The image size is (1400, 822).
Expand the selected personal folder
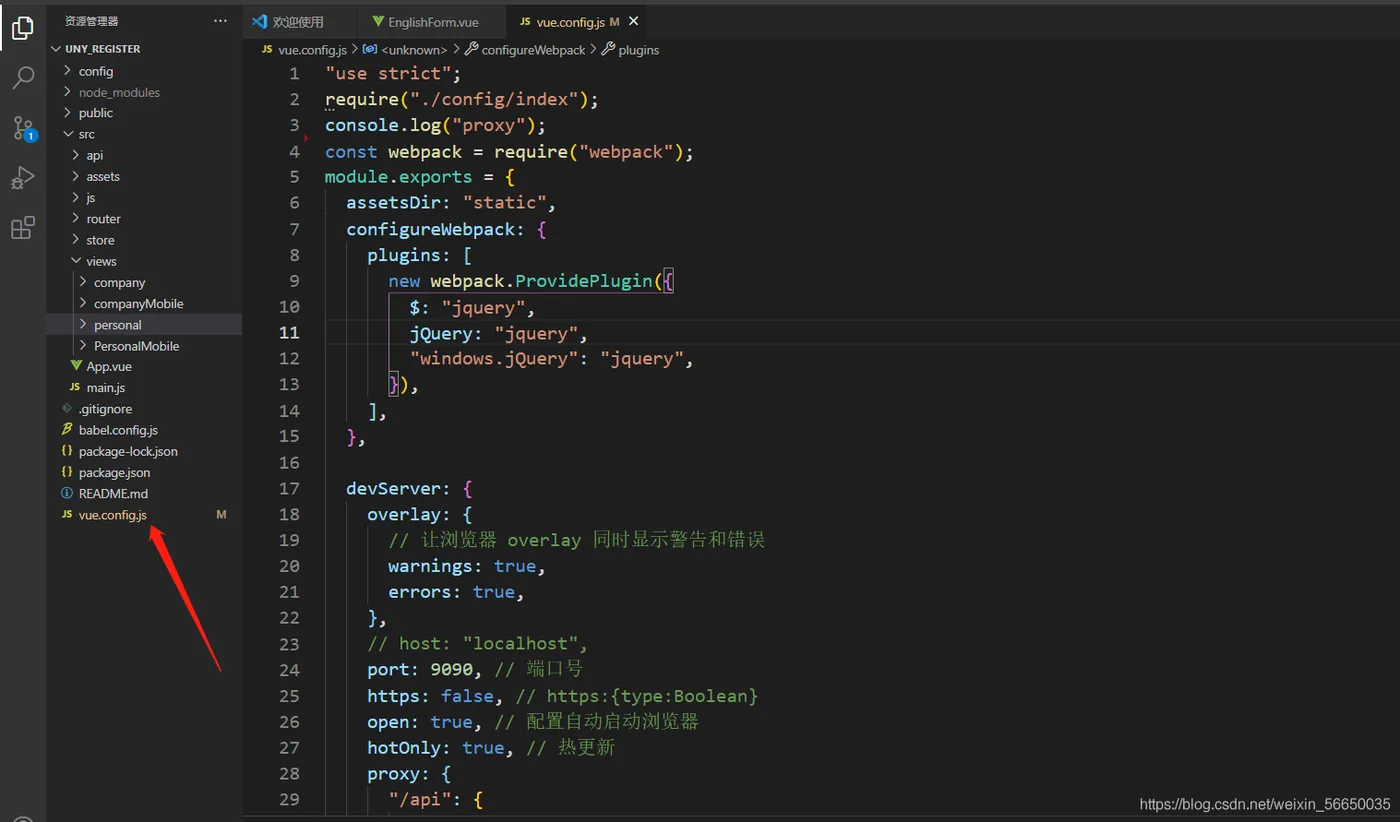click(84, 325)
